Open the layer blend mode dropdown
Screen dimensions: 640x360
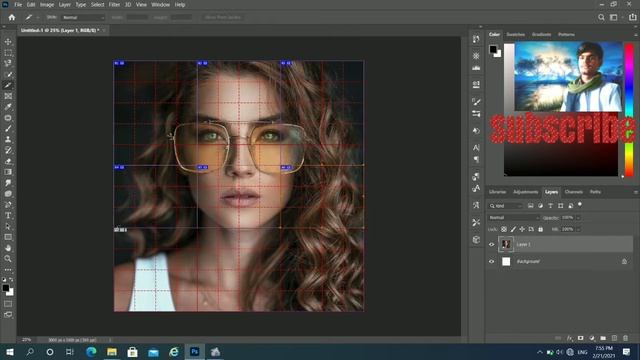[x=513, y=218]
